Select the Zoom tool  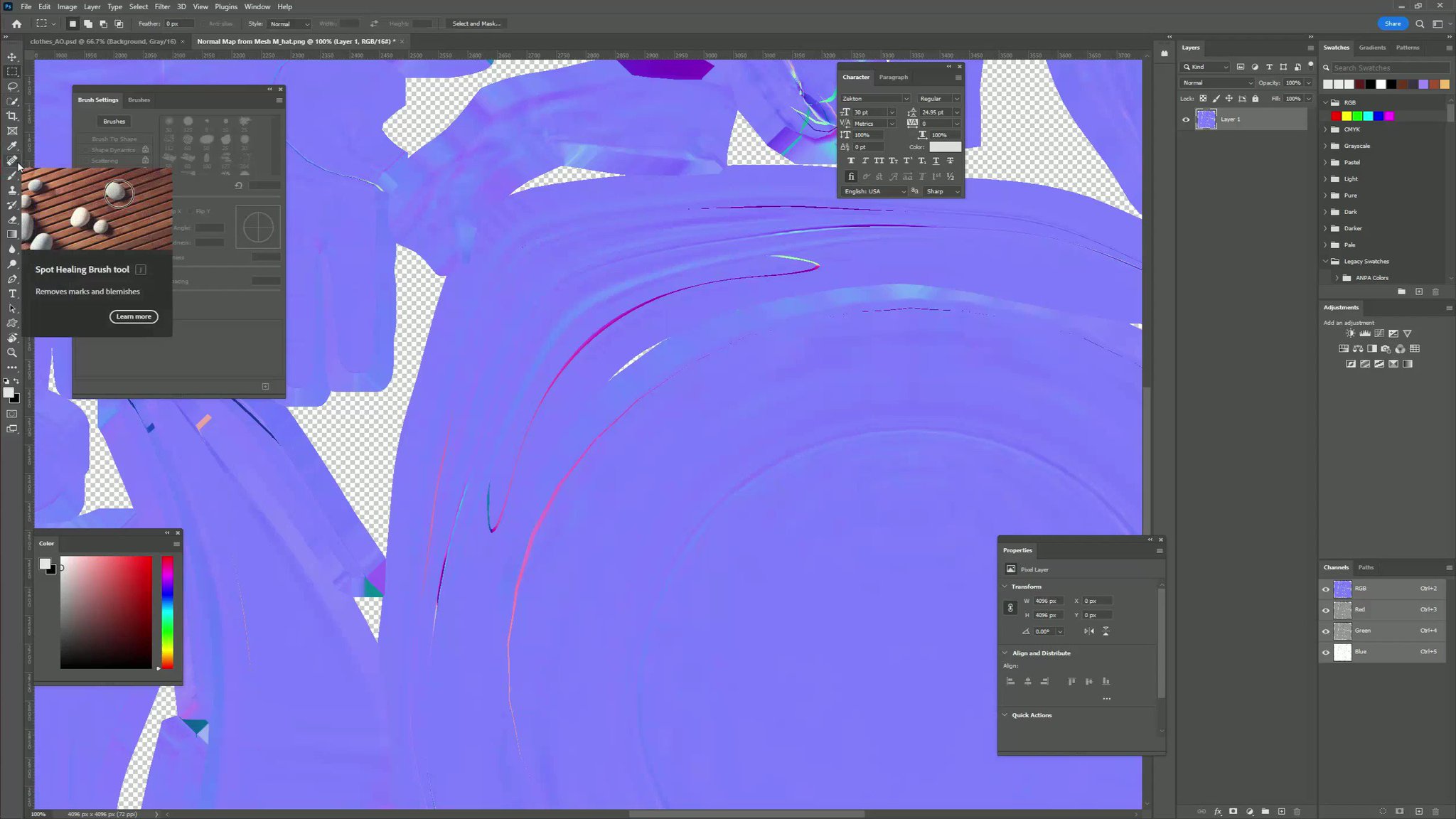[12, 353]
